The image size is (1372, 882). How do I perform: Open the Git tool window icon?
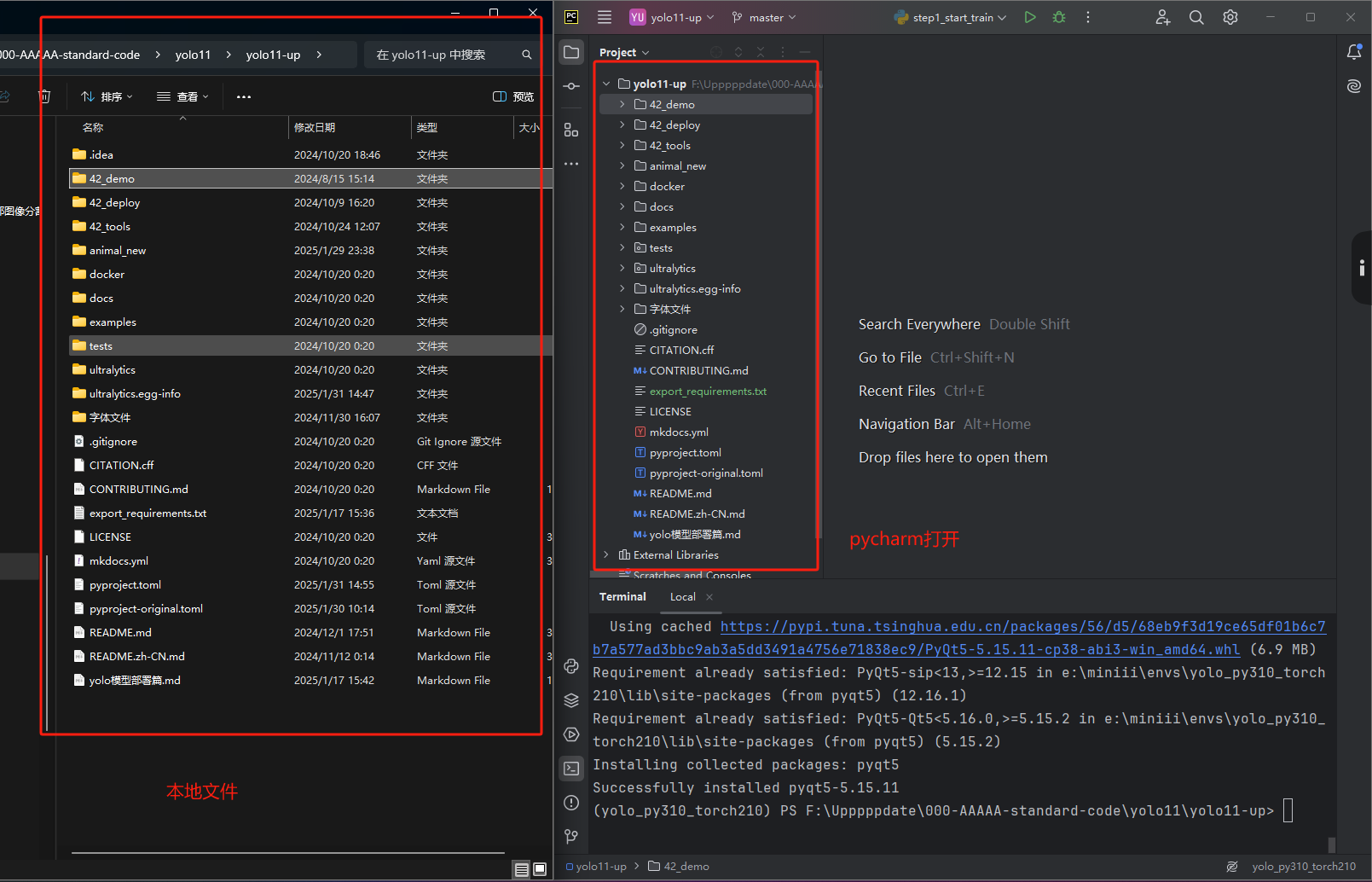click(571, 837)
